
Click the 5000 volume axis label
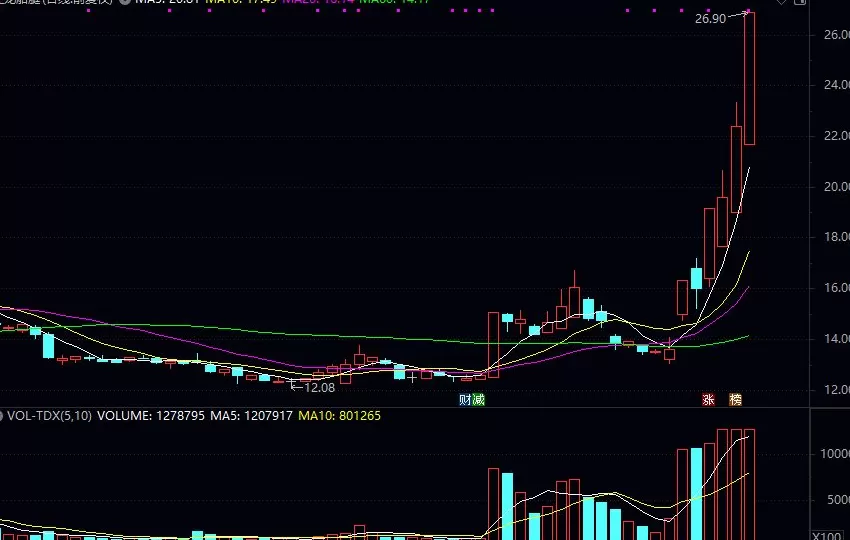[x=833, y=500]
